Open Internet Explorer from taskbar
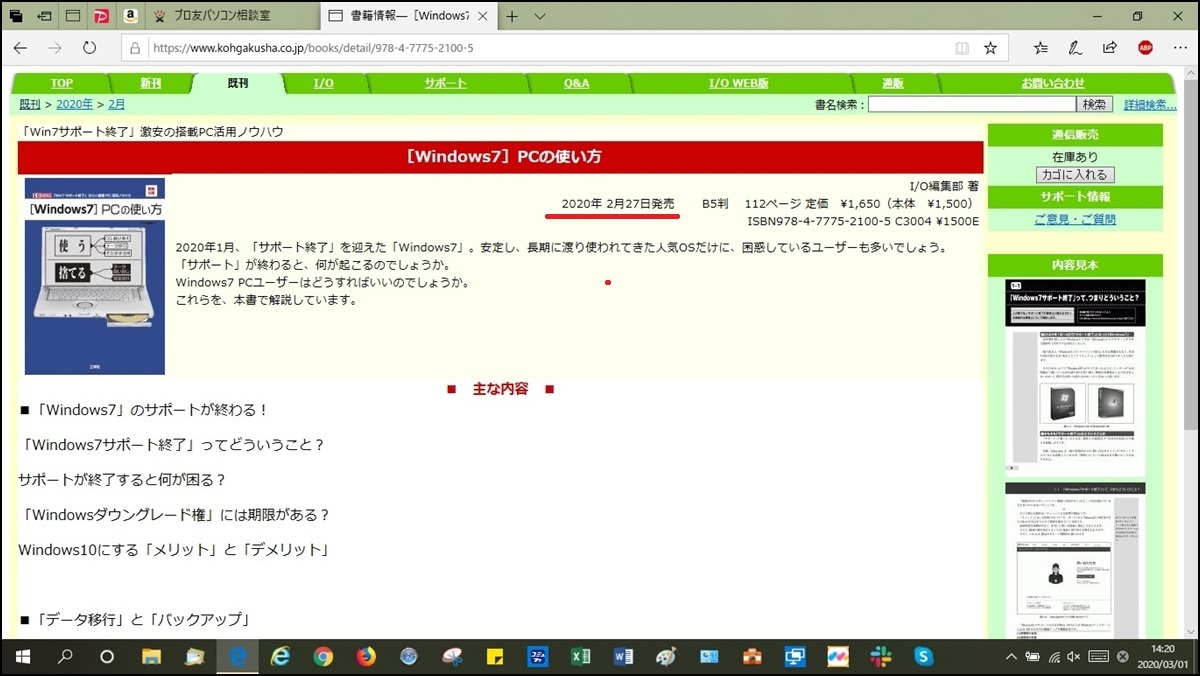Screen dimensions: 1200x676 (x=280, y=657)
